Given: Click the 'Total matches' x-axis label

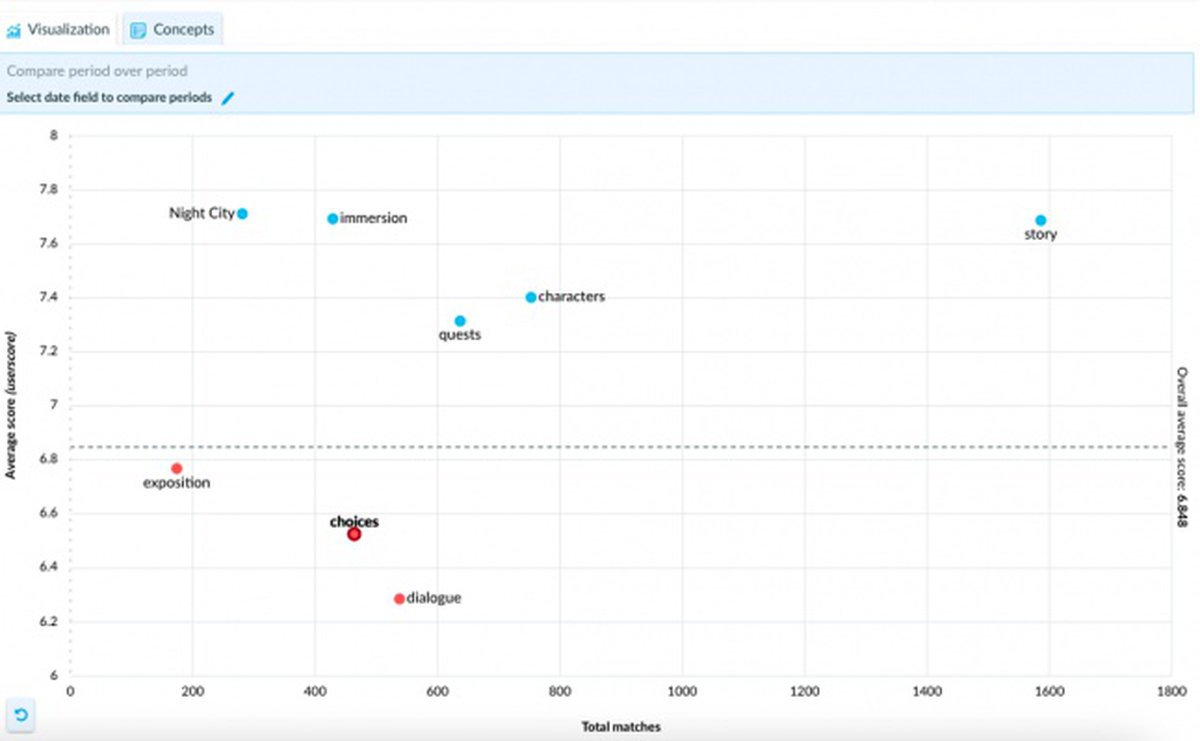Looking at the screenshot, I should point(620,727).
